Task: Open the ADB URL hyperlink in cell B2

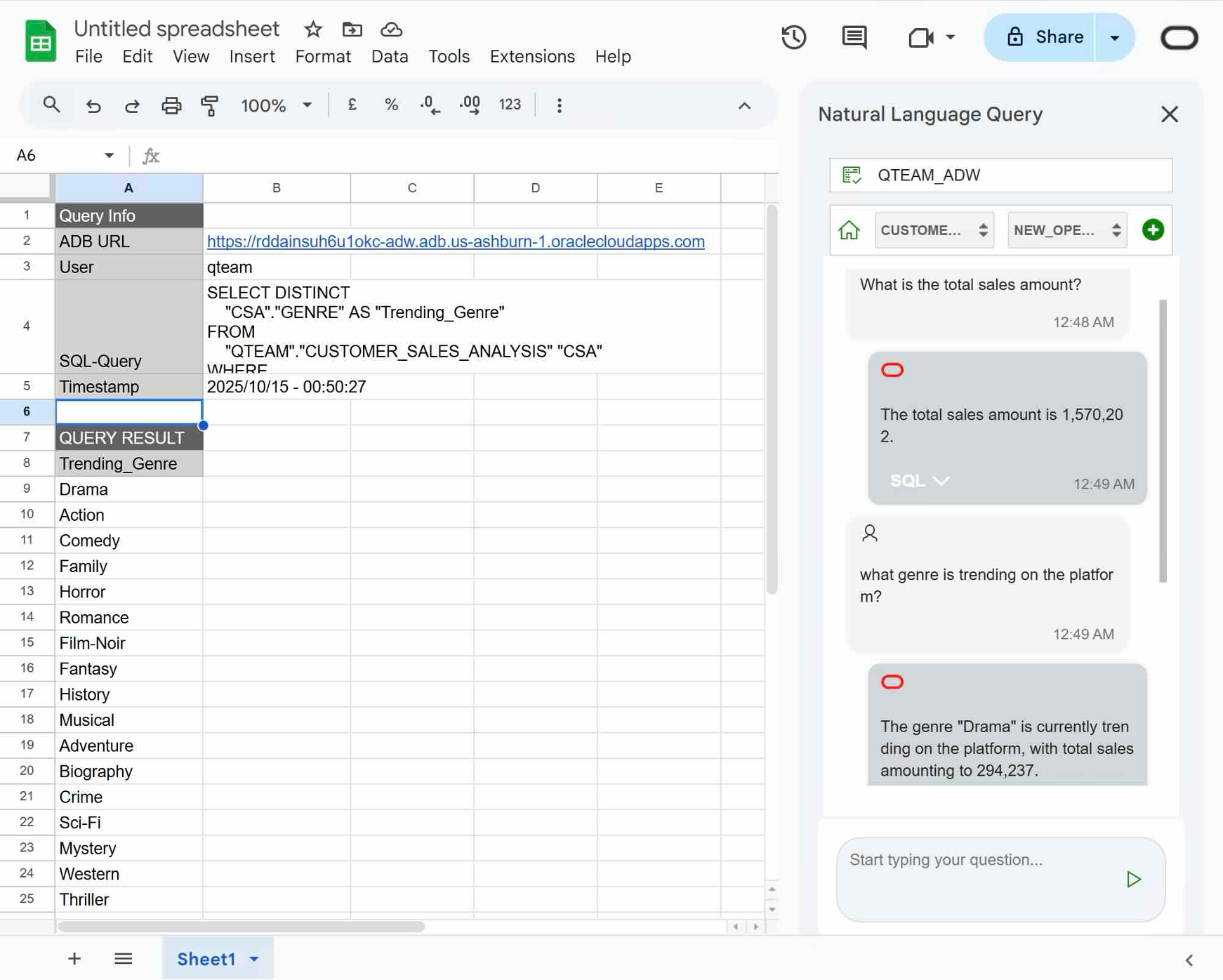Action: click(455, 241)
